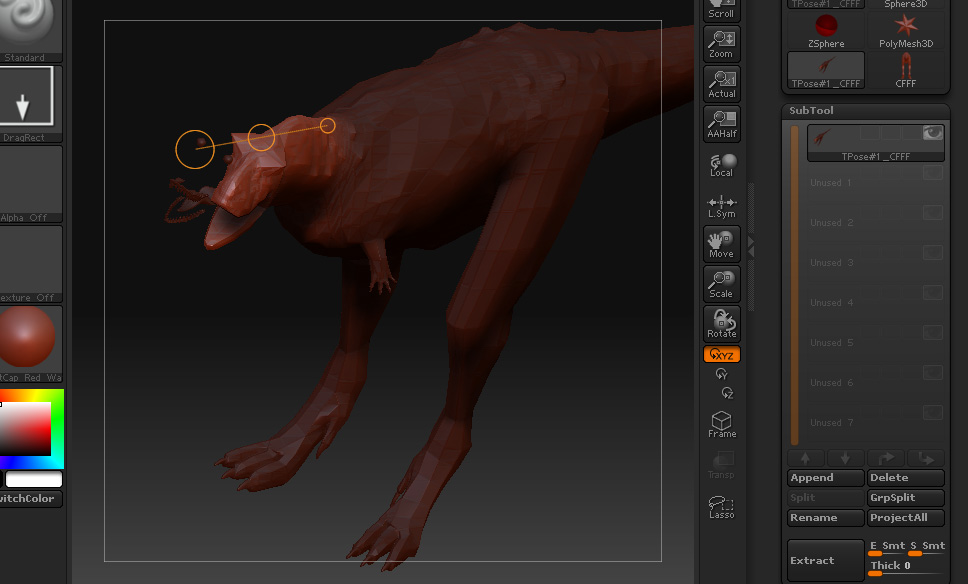
Task: Select the Standard brush thumbnail
Action: pyautogui.click(x=27, y=30)
